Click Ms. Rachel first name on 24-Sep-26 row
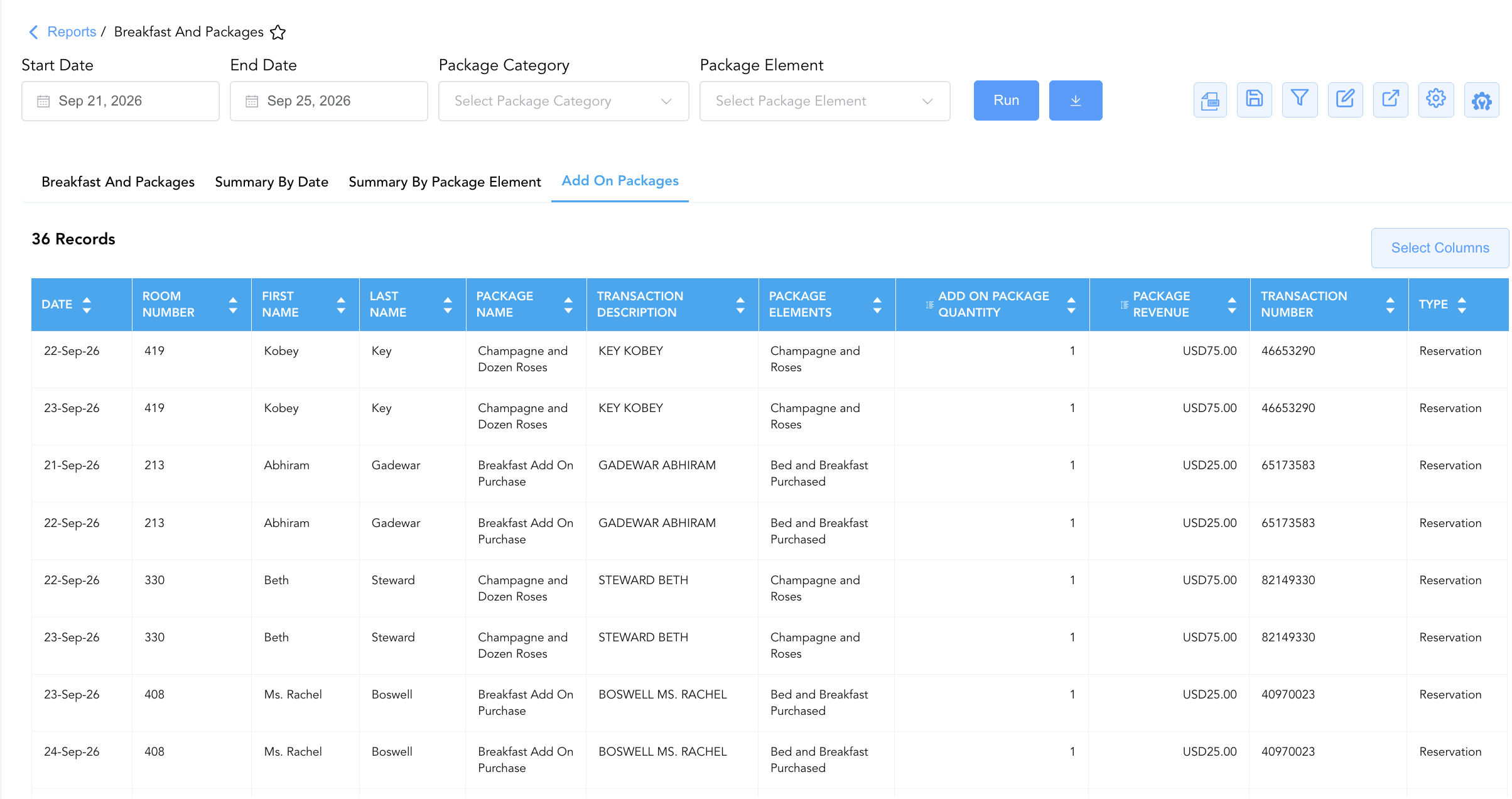The width and height of the screenshot is (1512, 799). pyautogui.click(x=293, y=752)
